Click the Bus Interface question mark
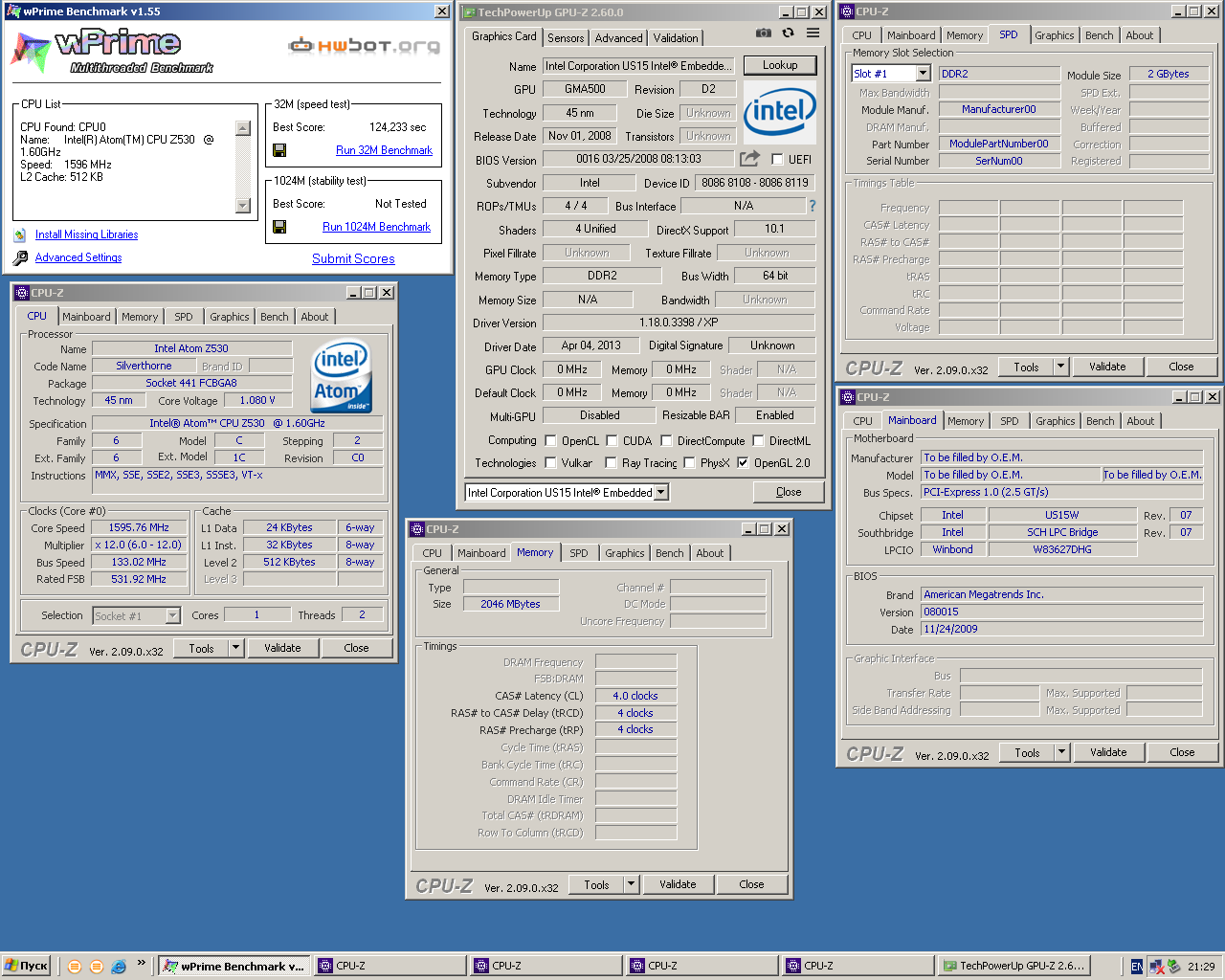Screen dimensions: 1225x980 tap(813, 206)
